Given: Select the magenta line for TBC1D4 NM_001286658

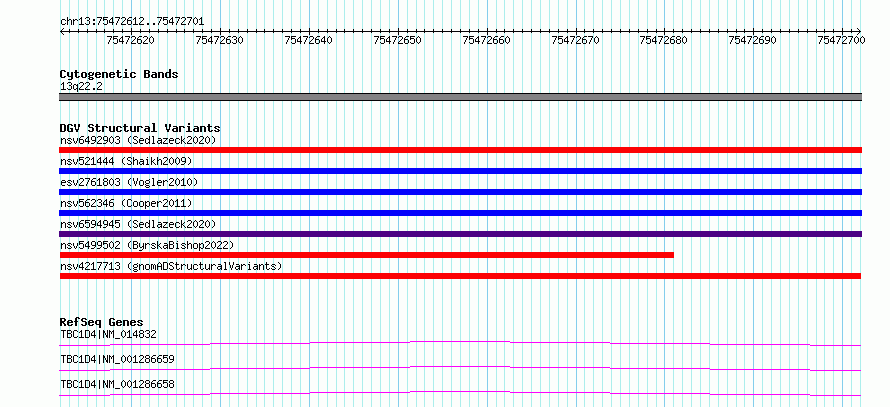Looking at the screenshot, I should pos(460,393).
